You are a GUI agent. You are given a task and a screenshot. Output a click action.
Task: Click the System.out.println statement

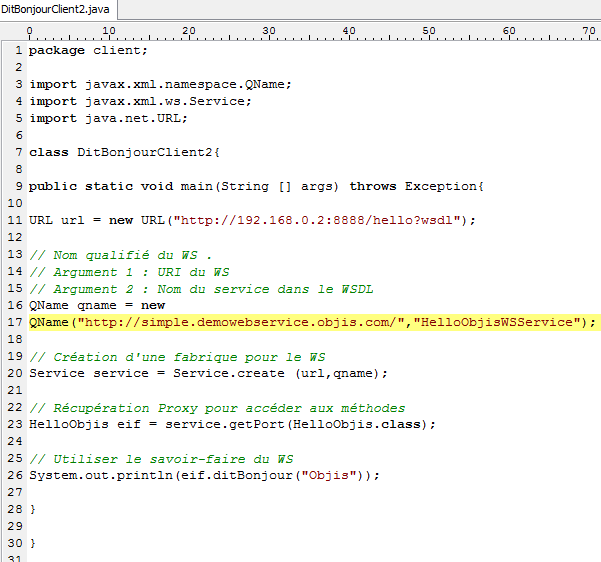click(204, 475)
